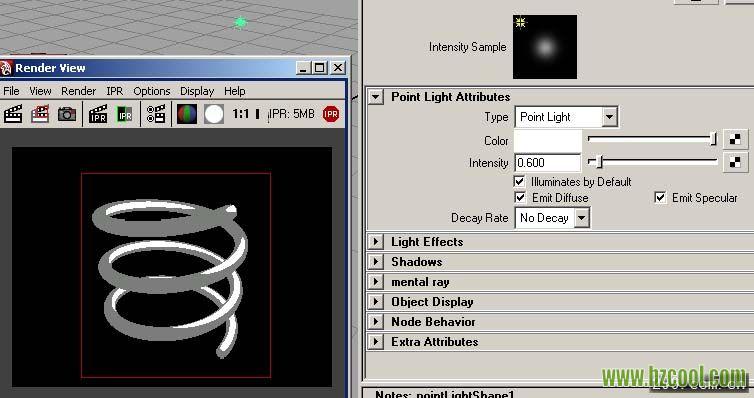Display RGB channels sphere icon
Image resolution: width=754 pixels, height=398 pixels.
click(187, 114)
